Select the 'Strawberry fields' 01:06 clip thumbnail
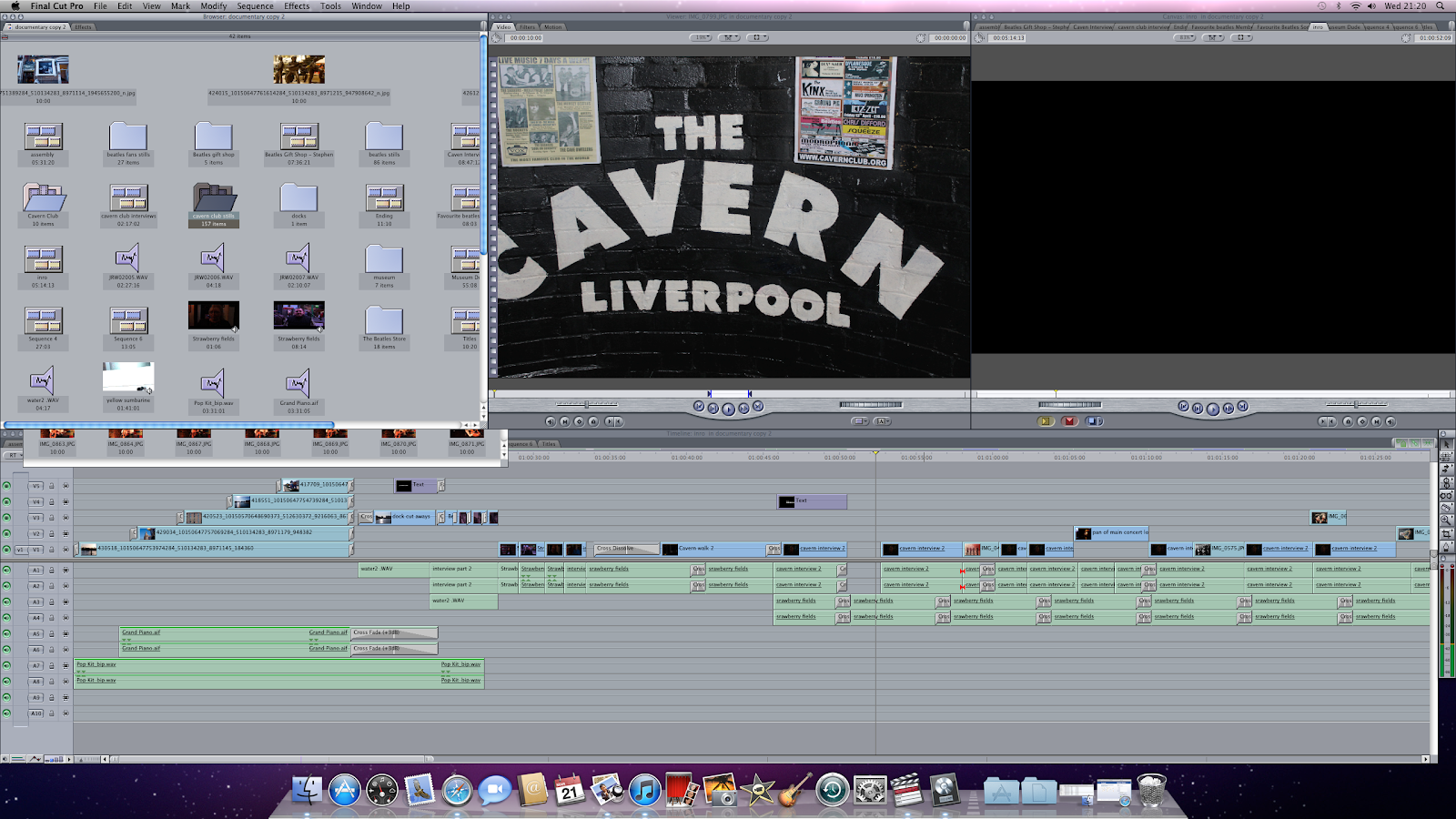Image resolution: width=1456 pixels, height=819 pixels. click(x=214, y=316)
